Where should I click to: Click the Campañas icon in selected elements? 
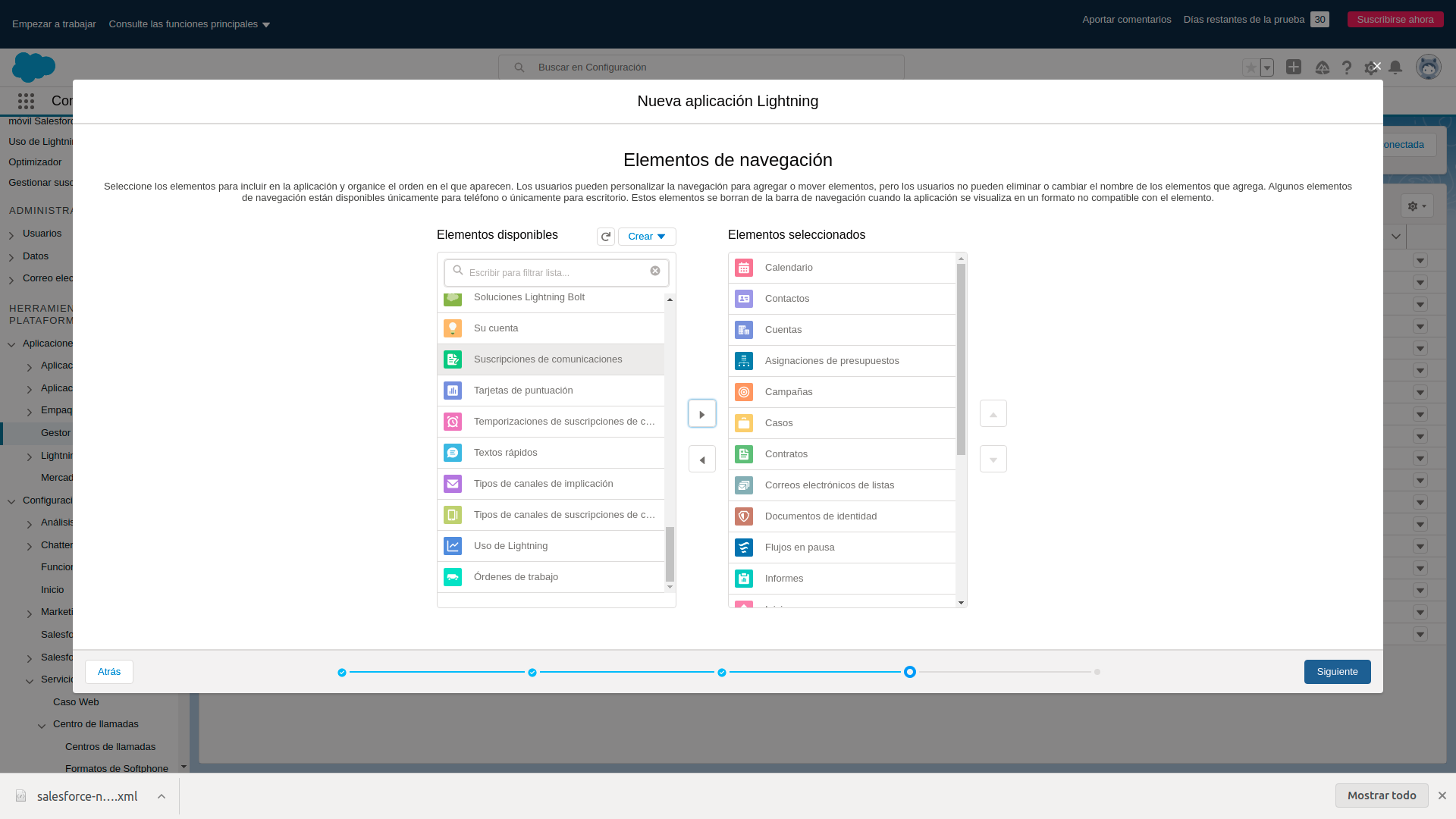744,392
